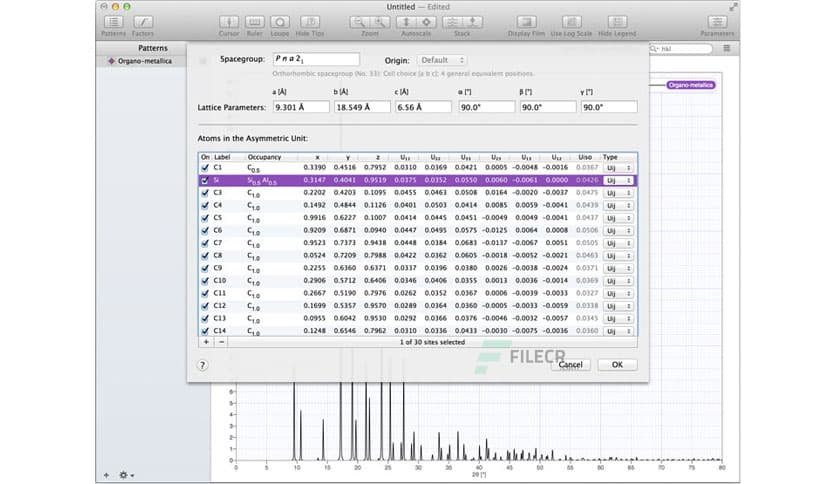This screenshot has width=836, height=484.
Task: Click the Occupancy column header
Action: (x=265, y=157)
